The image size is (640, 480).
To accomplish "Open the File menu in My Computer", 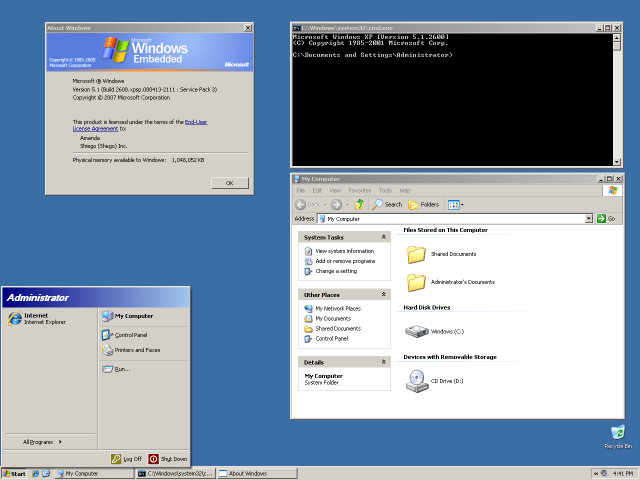I will click(301, 191).
